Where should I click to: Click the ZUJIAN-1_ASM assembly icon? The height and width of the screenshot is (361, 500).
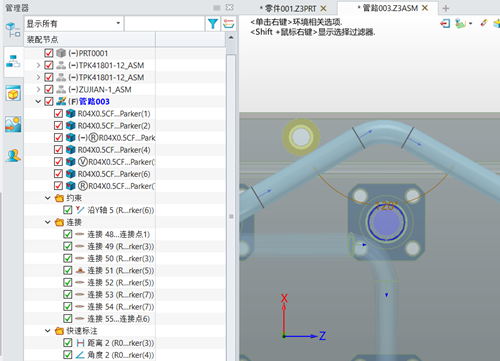pyautogui.click(x=61, y=89)
